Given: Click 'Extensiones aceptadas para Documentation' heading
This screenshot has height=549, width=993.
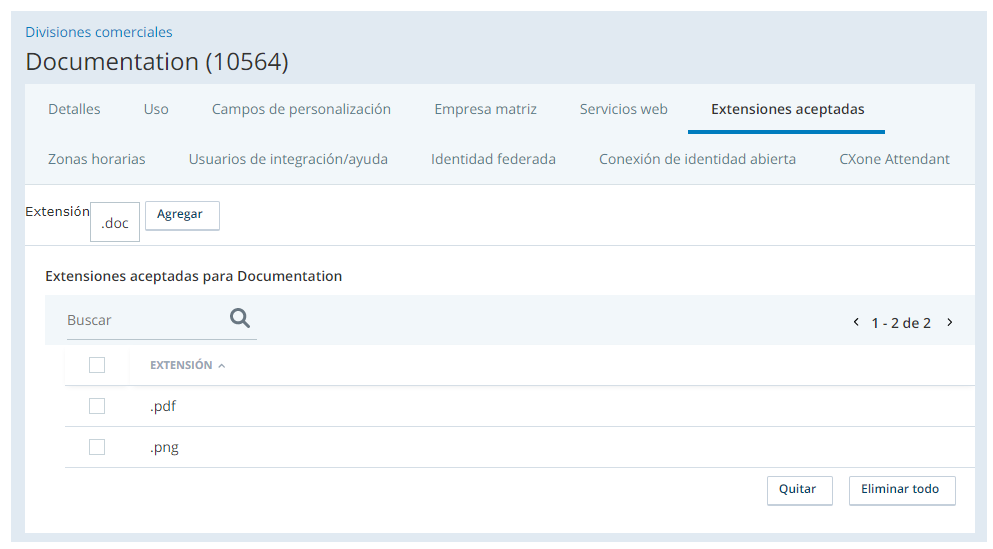Looking at the screenshot, I should click(x=193, y=276).
